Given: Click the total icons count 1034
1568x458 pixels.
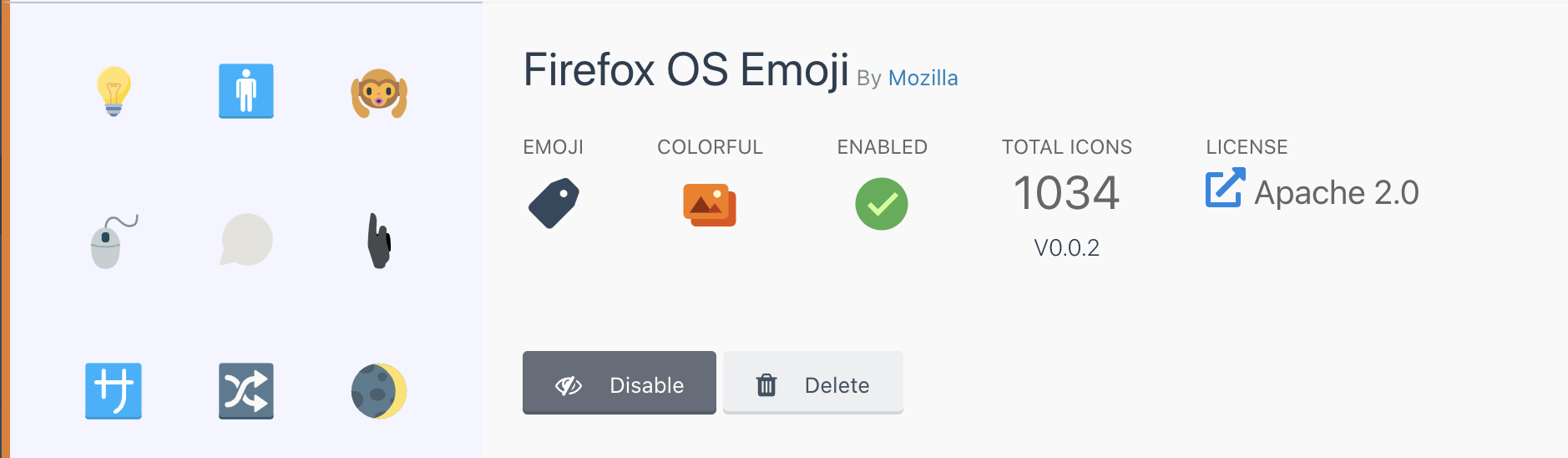Looking at the screenshot, I should click(x=1066, y=192).
